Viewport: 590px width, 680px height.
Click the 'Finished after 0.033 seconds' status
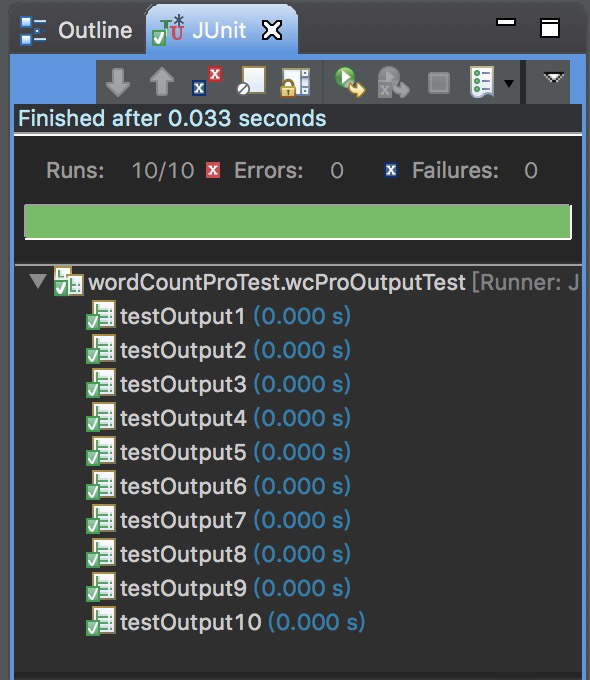(x=172, y=118)
